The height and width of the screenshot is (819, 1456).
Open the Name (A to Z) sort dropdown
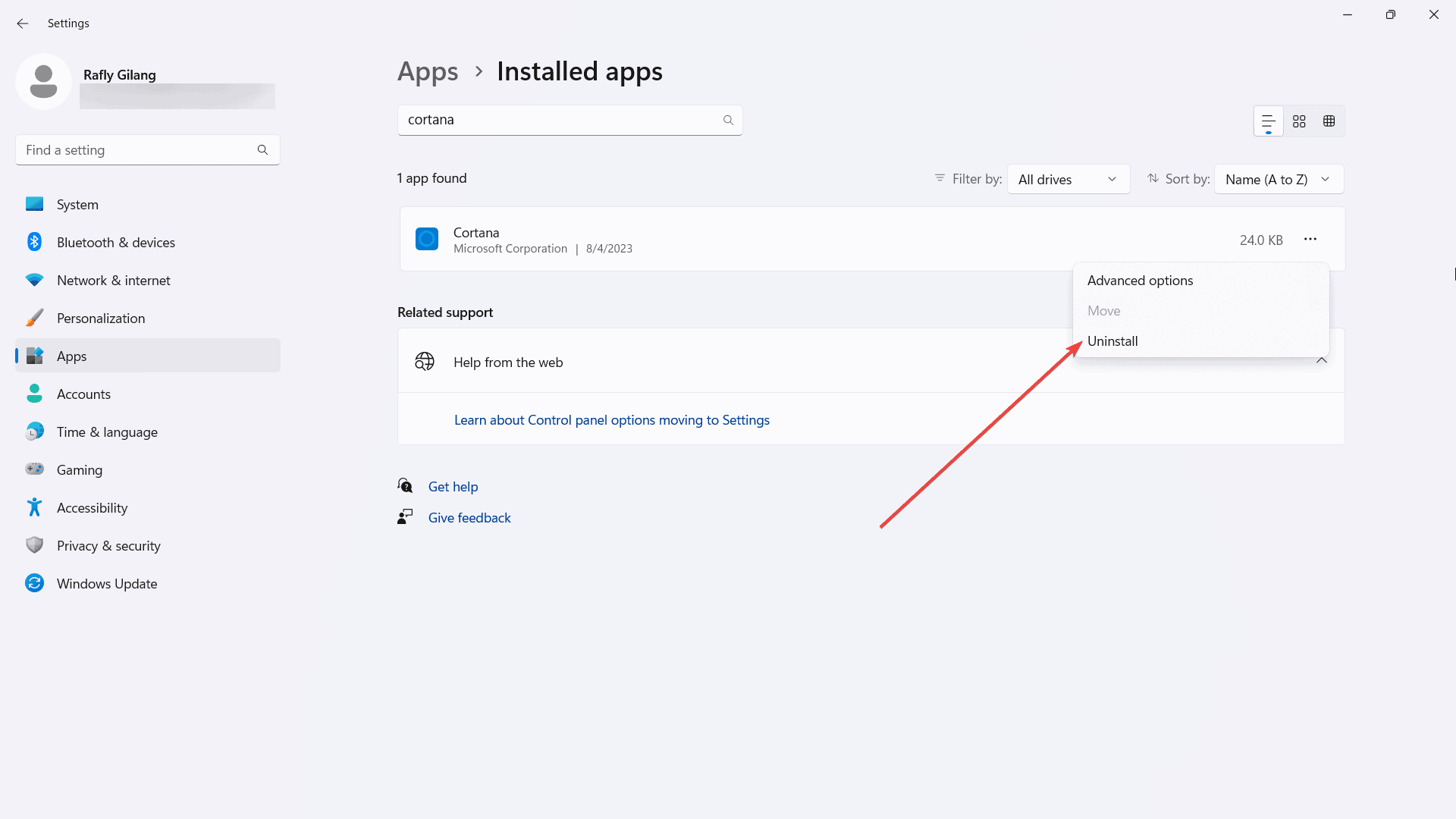(x=1279, y=180)
